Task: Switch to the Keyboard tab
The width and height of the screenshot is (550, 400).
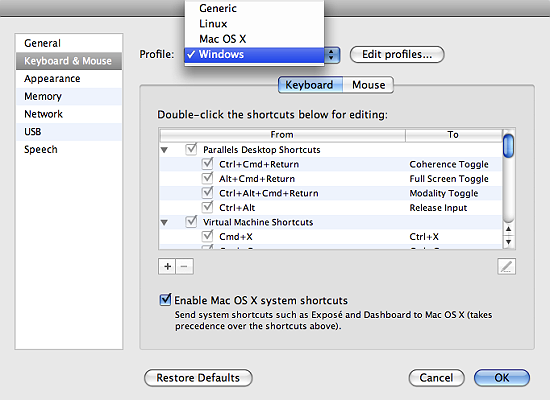Action: click(x=310, y=85)
